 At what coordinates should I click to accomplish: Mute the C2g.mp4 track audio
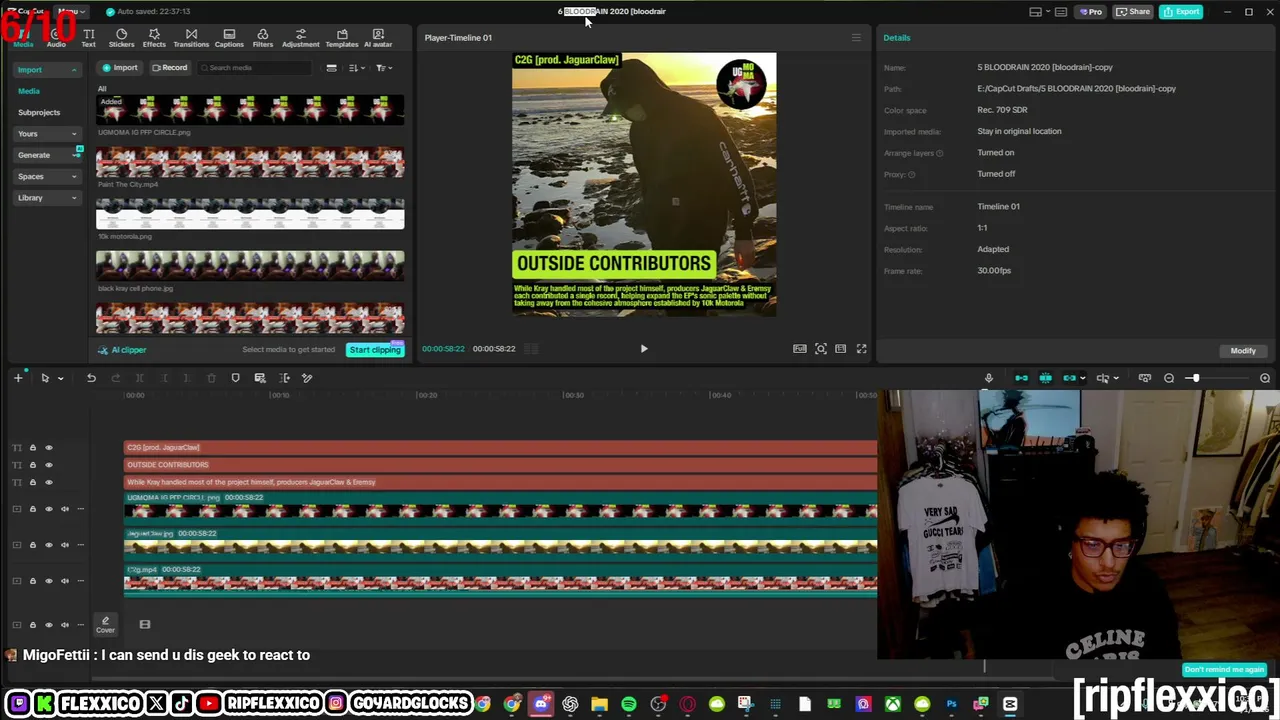coord(65,581)
